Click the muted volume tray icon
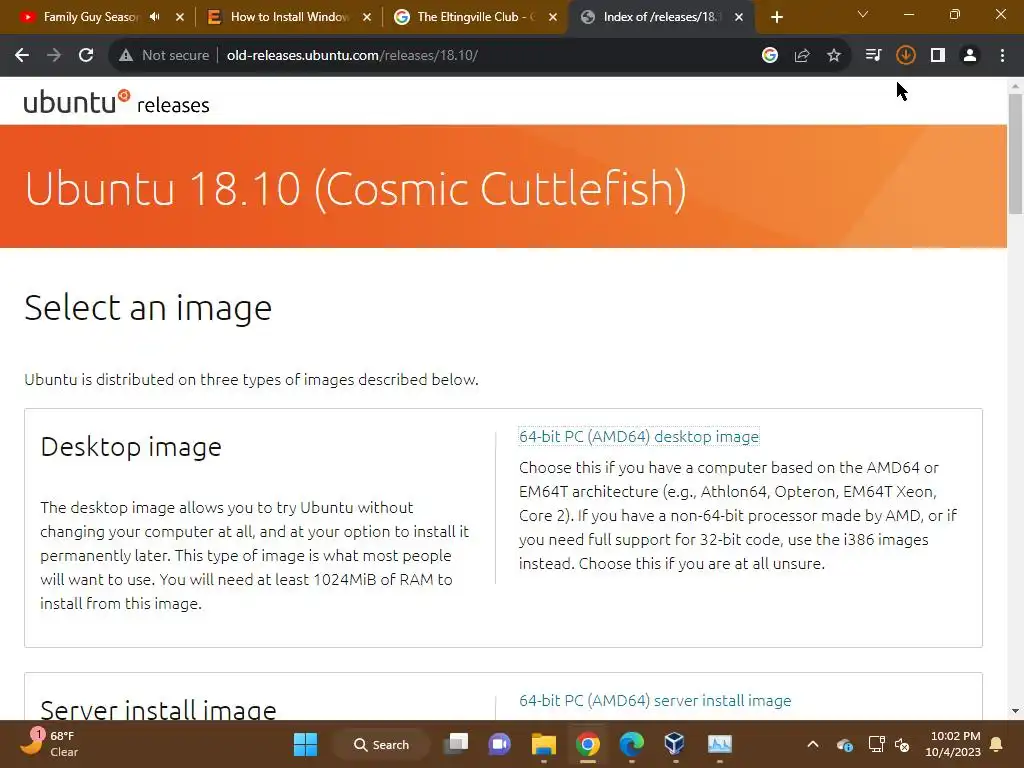This screenshot has height=768, width=1024. (x=903, y=744)
